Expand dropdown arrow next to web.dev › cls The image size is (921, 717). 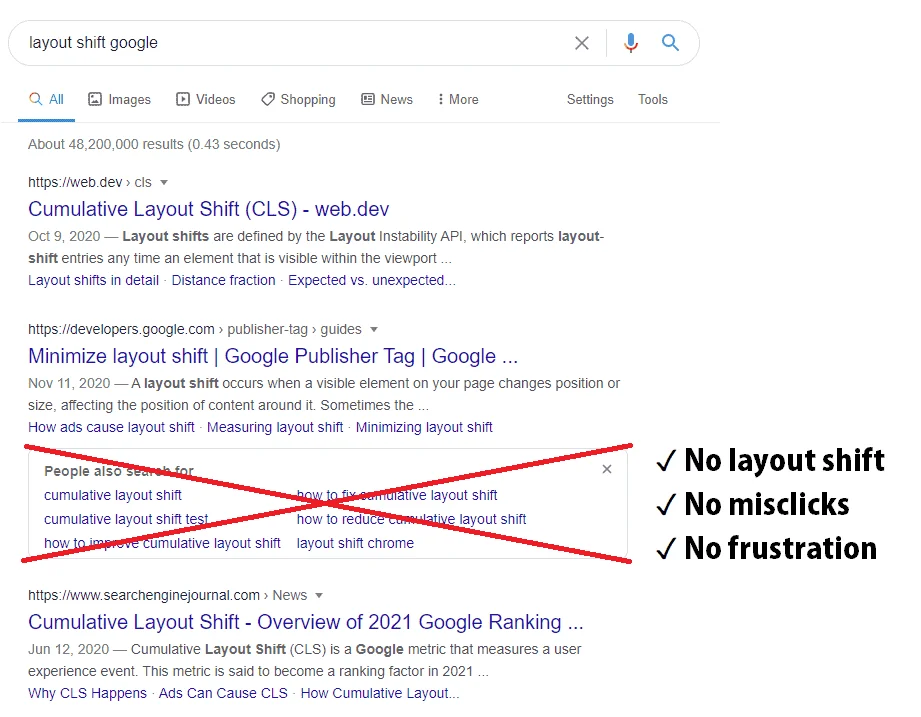(164, 183)
